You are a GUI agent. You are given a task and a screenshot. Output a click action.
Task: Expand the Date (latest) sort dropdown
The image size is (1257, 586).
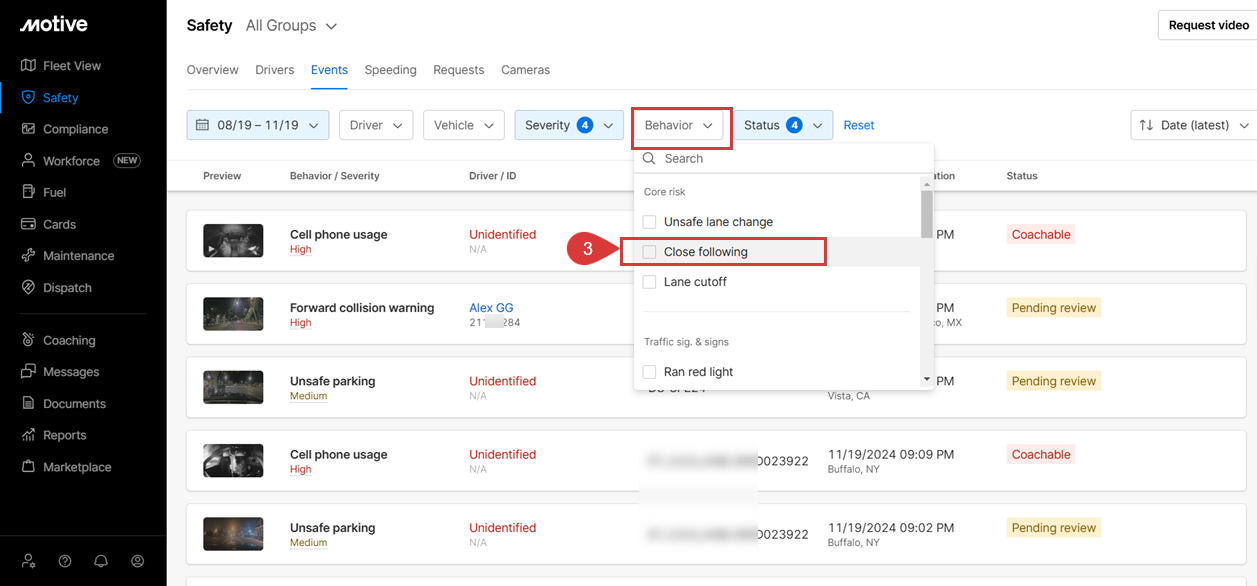point(1194,125)
